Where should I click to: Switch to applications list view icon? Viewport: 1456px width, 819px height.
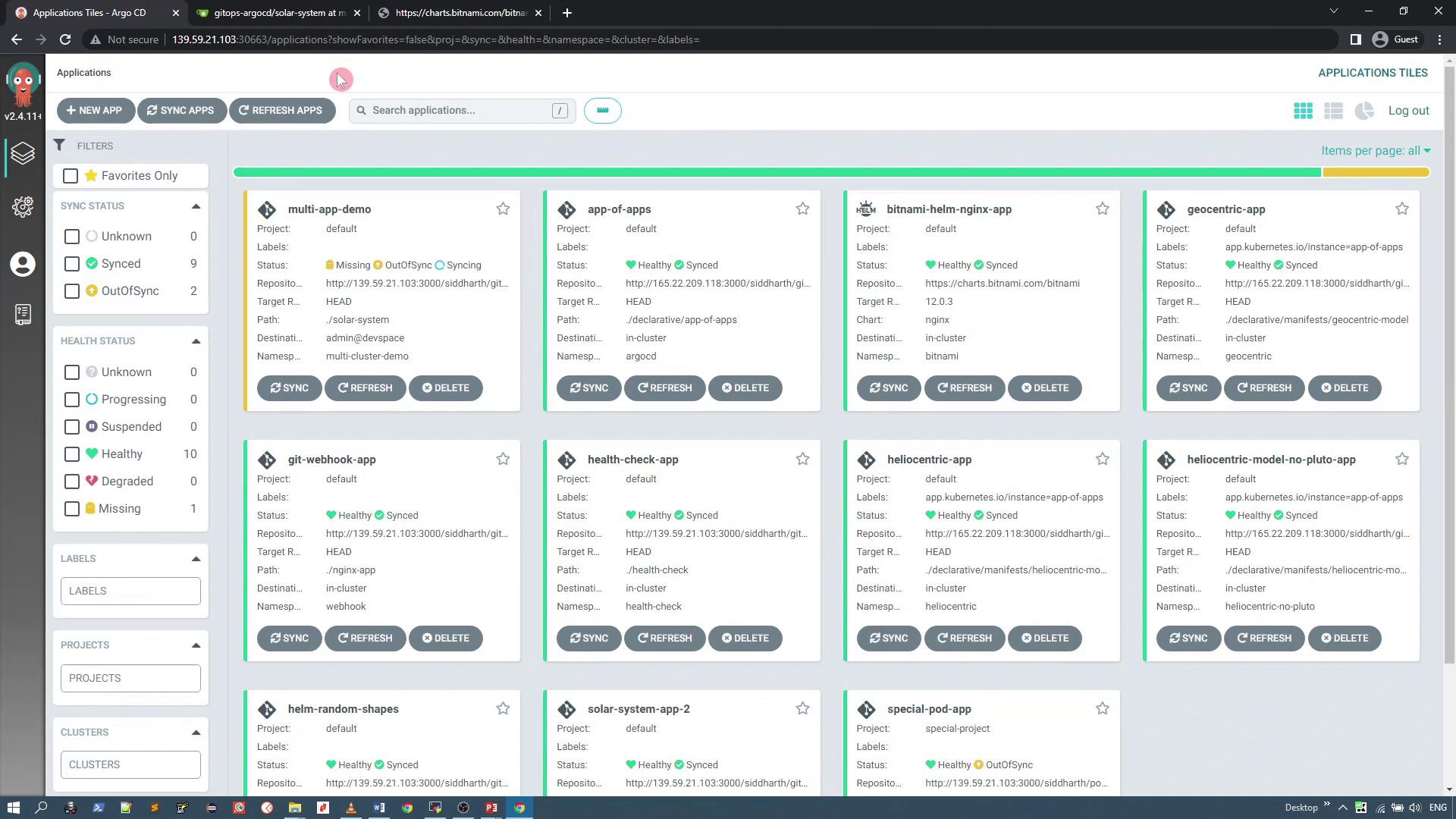click(x=1333, y=111)
